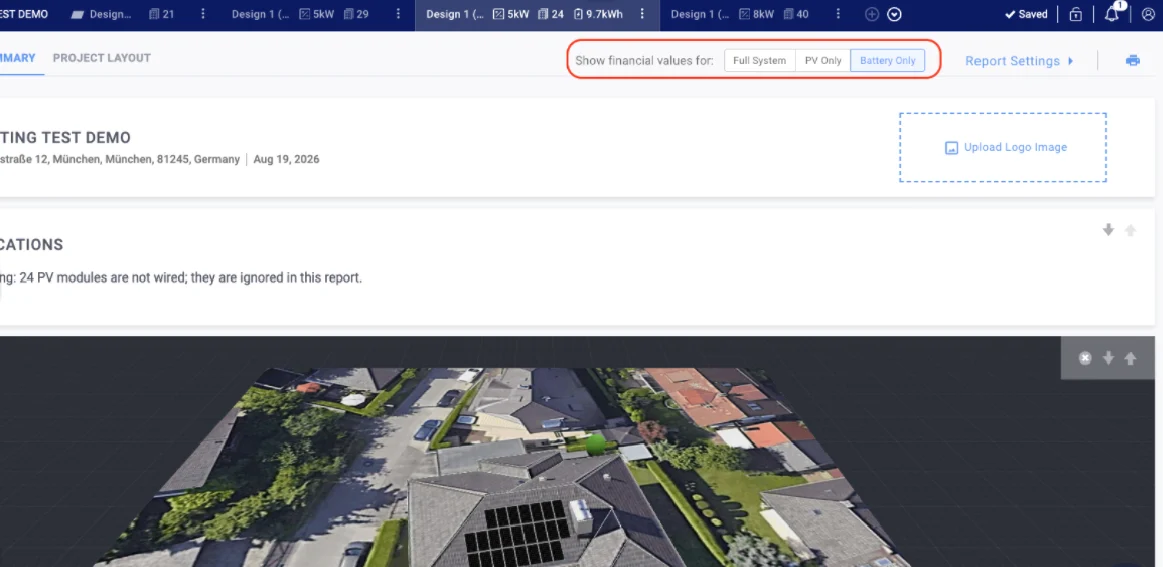The width and height of the screenshot is (1163, 567).
Task: Show financial values for Battery Only
Action: pos(888,61)
